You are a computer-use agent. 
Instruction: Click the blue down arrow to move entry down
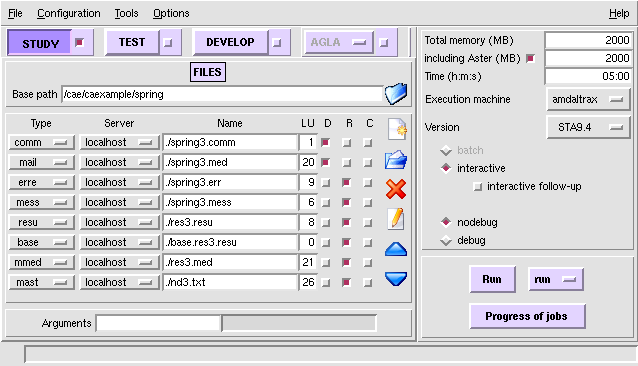click(395, 279)
